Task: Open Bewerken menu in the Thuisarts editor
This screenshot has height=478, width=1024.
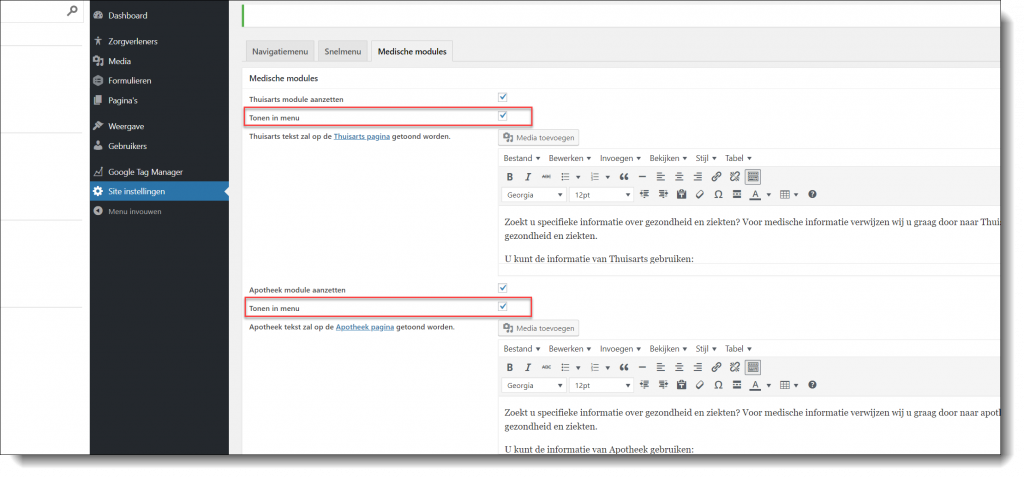Action: click(x=569, y=158)
